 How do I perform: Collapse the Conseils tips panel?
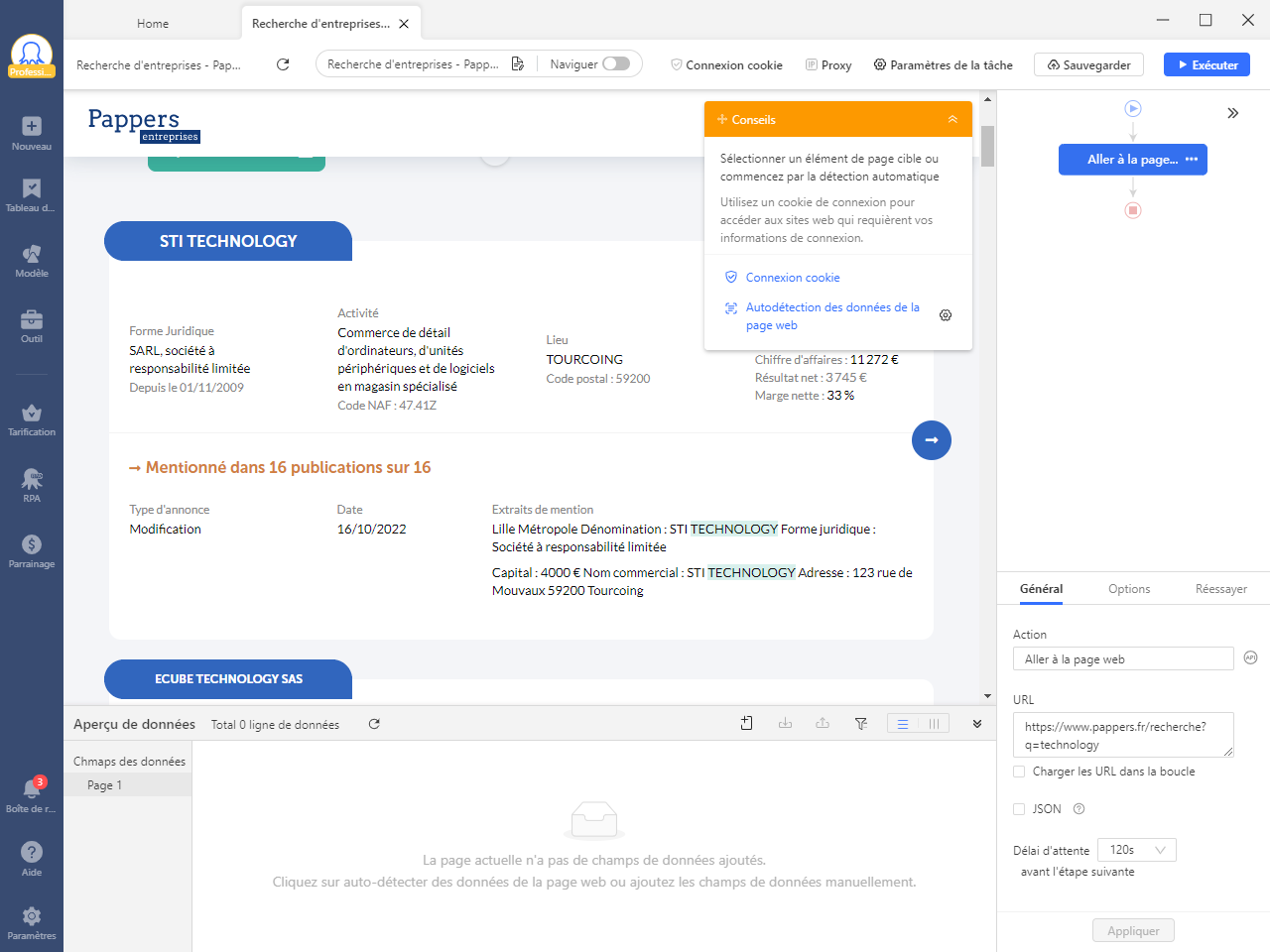[952, 119]
